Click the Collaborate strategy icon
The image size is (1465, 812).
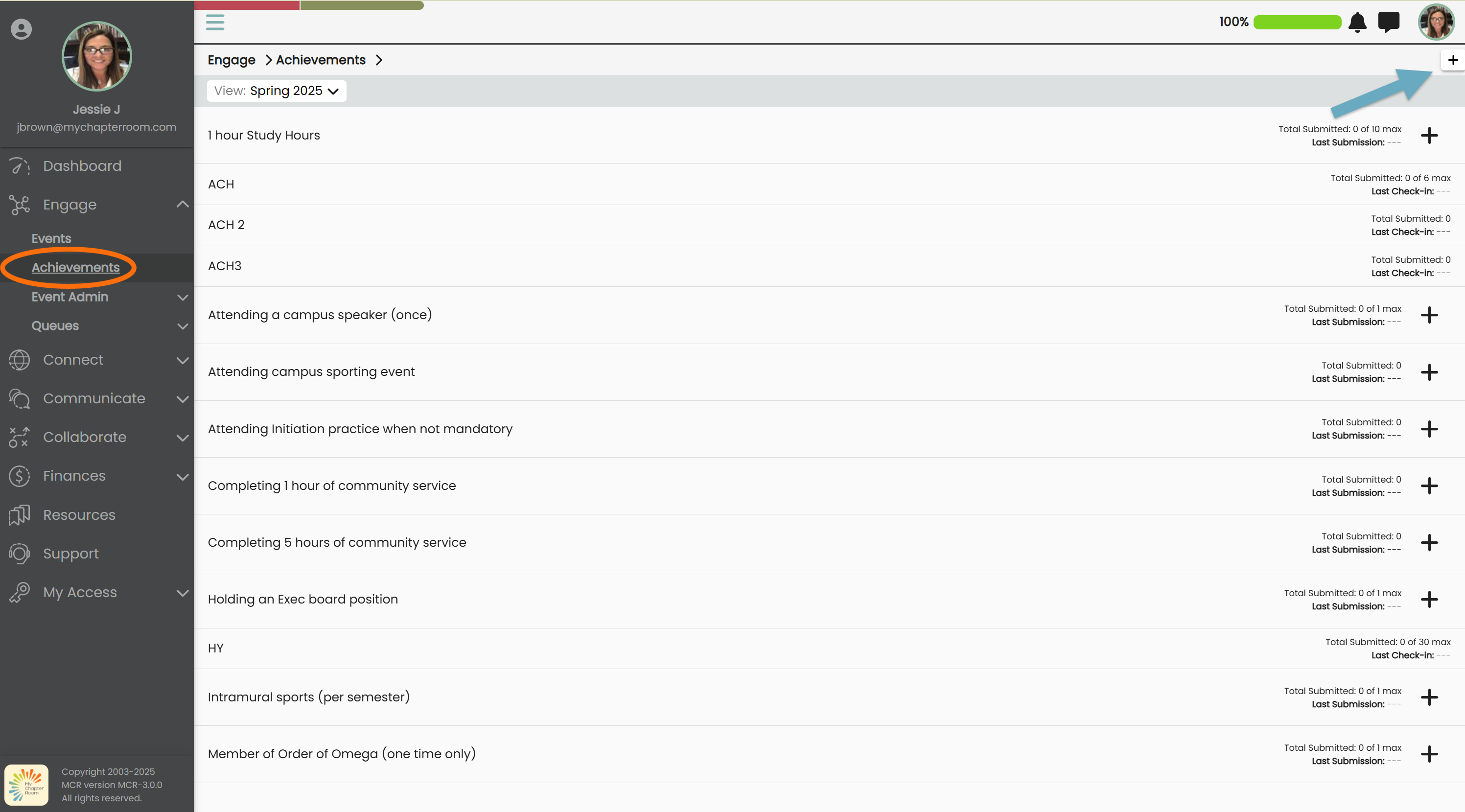(20, 437)
